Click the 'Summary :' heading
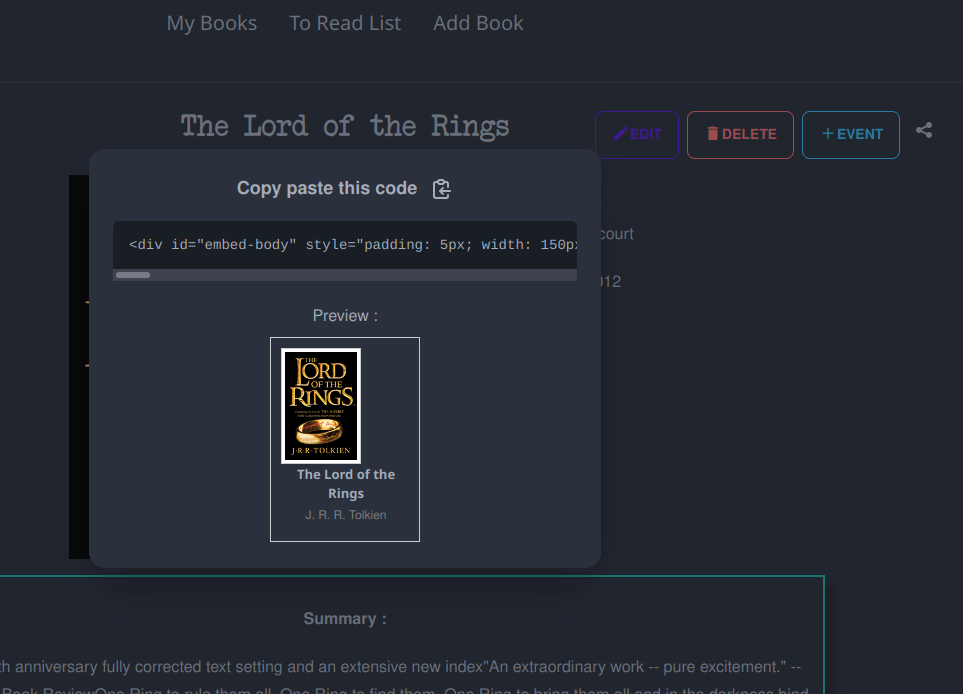The width and height of the screenshot is (963, 694). (345, 618)
